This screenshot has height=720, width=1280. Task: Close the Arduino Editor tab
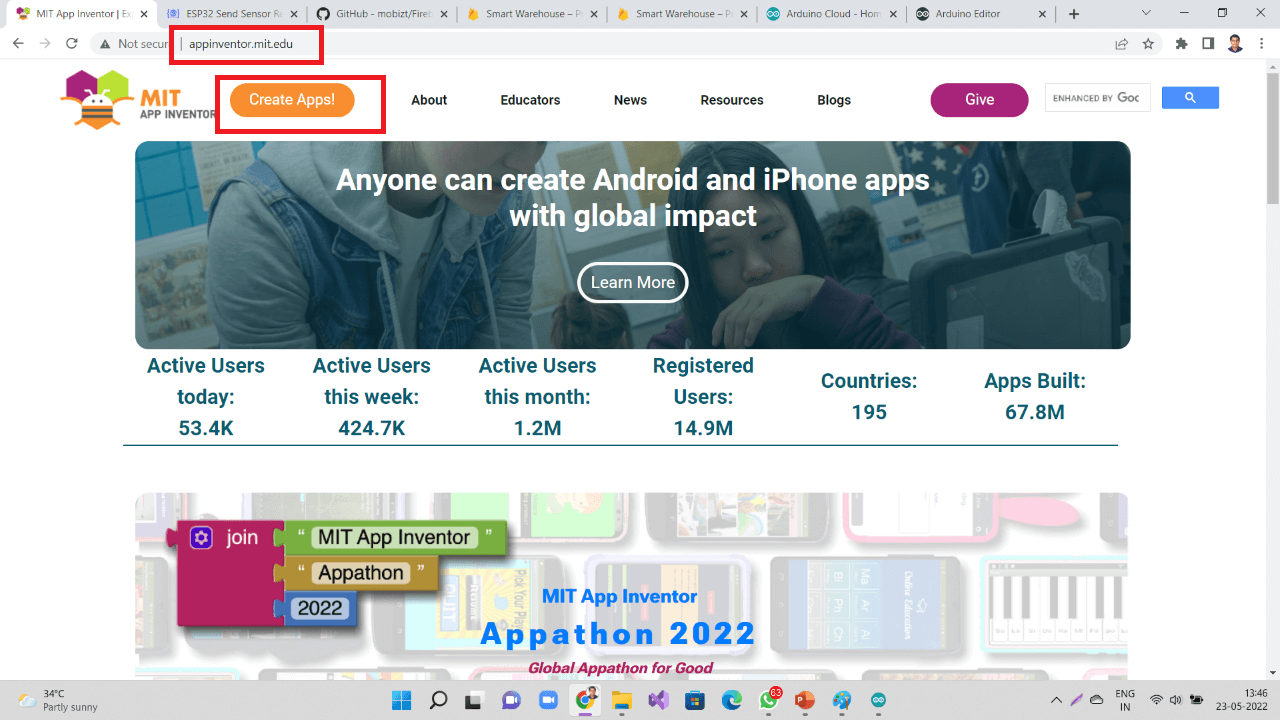[1043, 14]
